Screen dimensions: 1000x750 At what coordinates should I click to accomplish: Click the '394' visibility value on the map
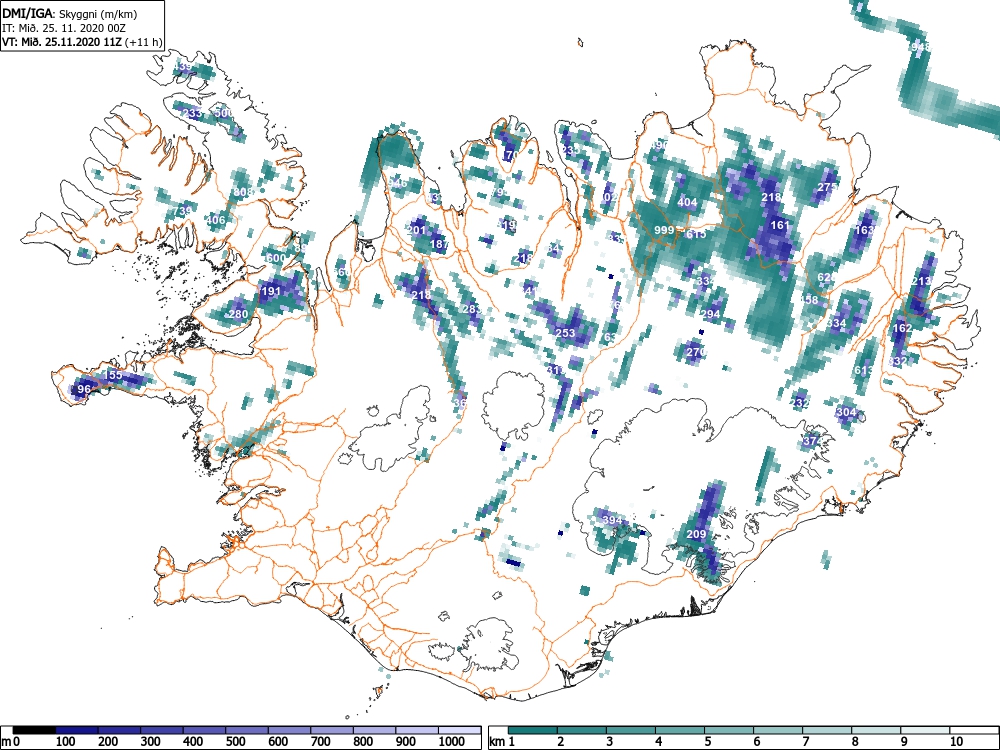pos(612,520)
